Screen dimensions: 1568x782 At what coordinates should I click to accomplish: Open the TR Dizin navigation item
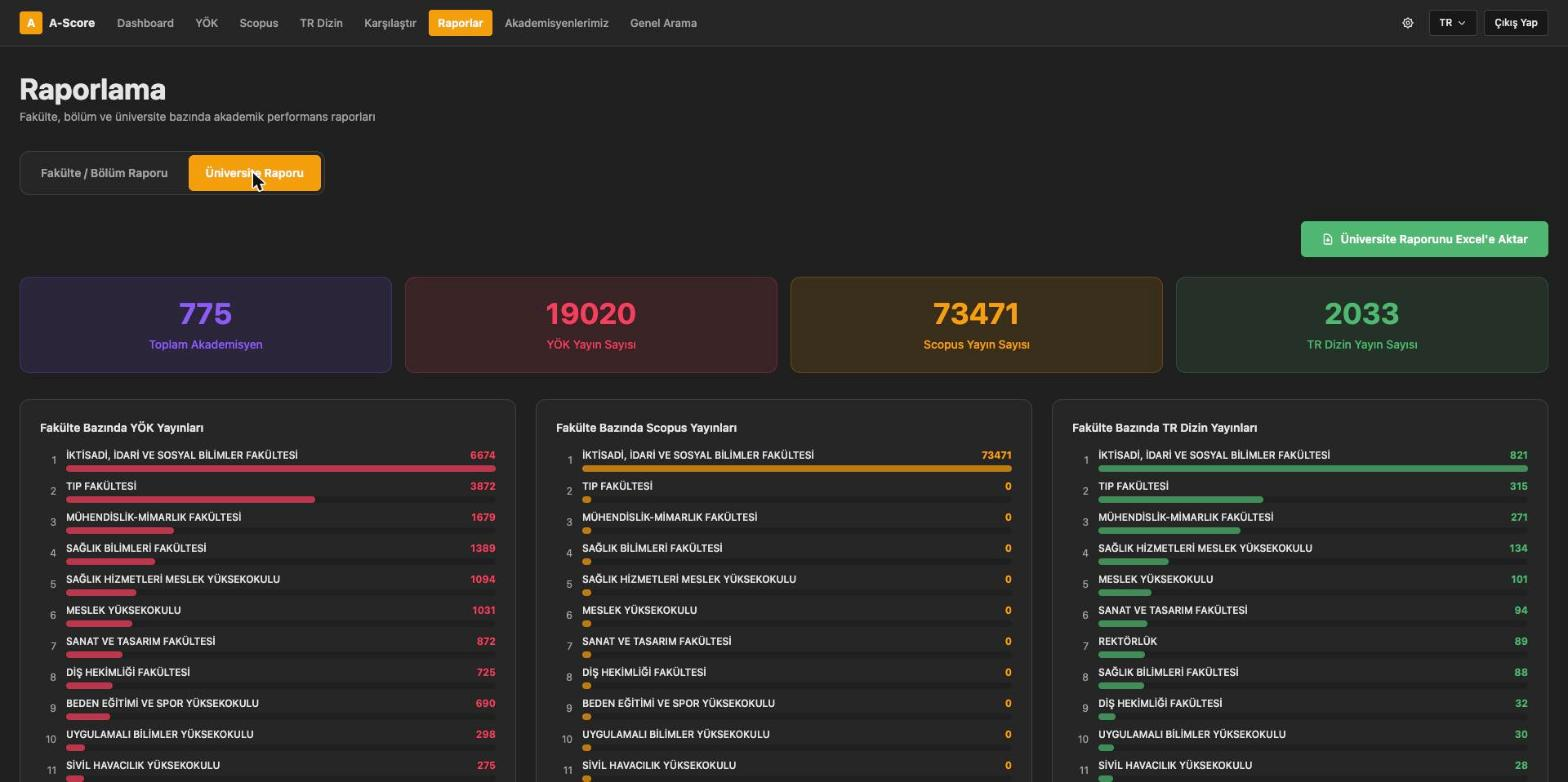(321, 23)
